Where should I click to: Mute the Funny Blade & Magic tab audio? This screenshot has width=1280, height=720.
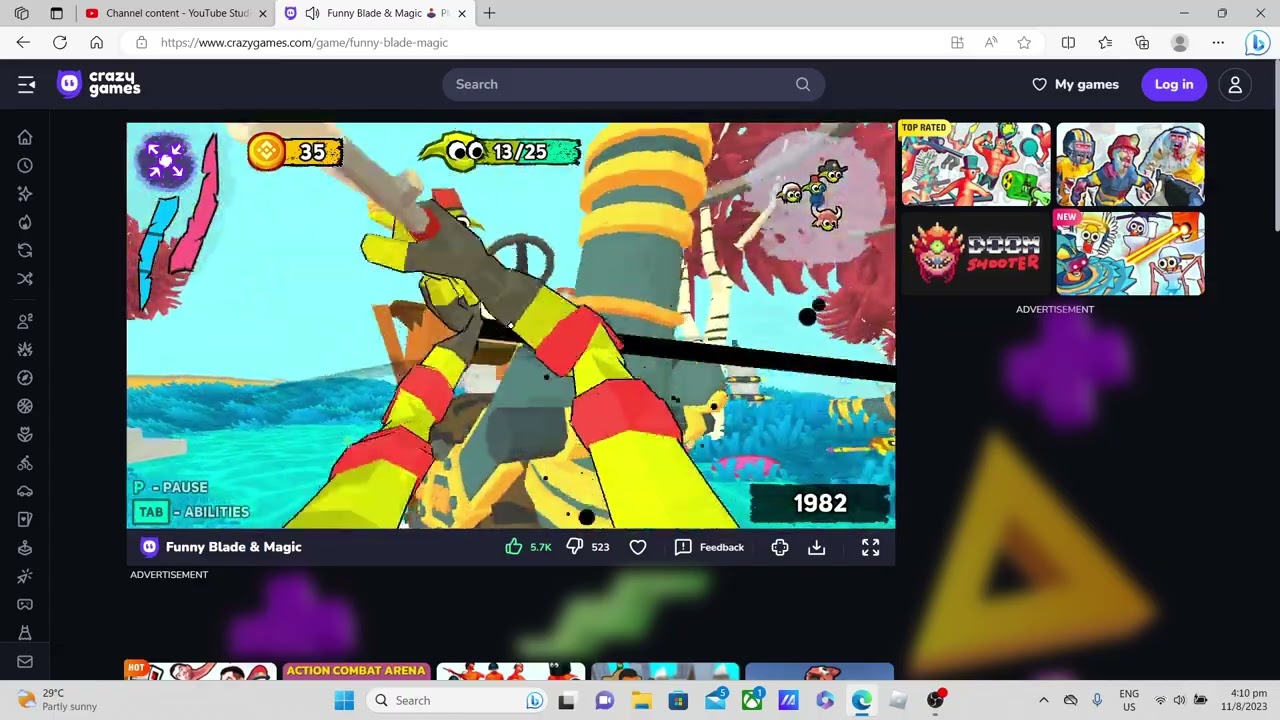point(312,13)
